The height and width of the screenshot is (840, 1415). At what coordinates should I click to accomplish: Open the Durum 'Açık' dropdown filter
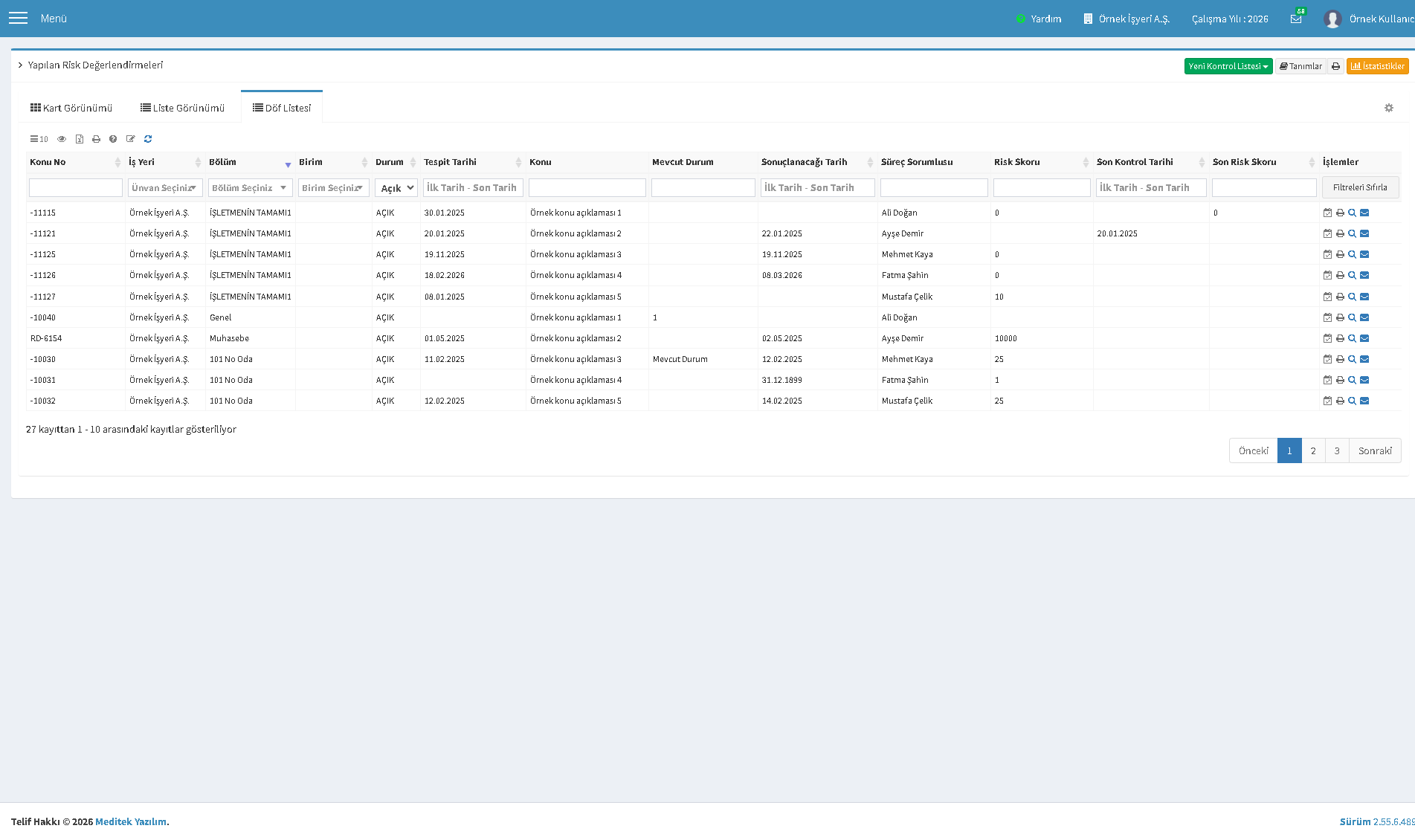point(396,188)
